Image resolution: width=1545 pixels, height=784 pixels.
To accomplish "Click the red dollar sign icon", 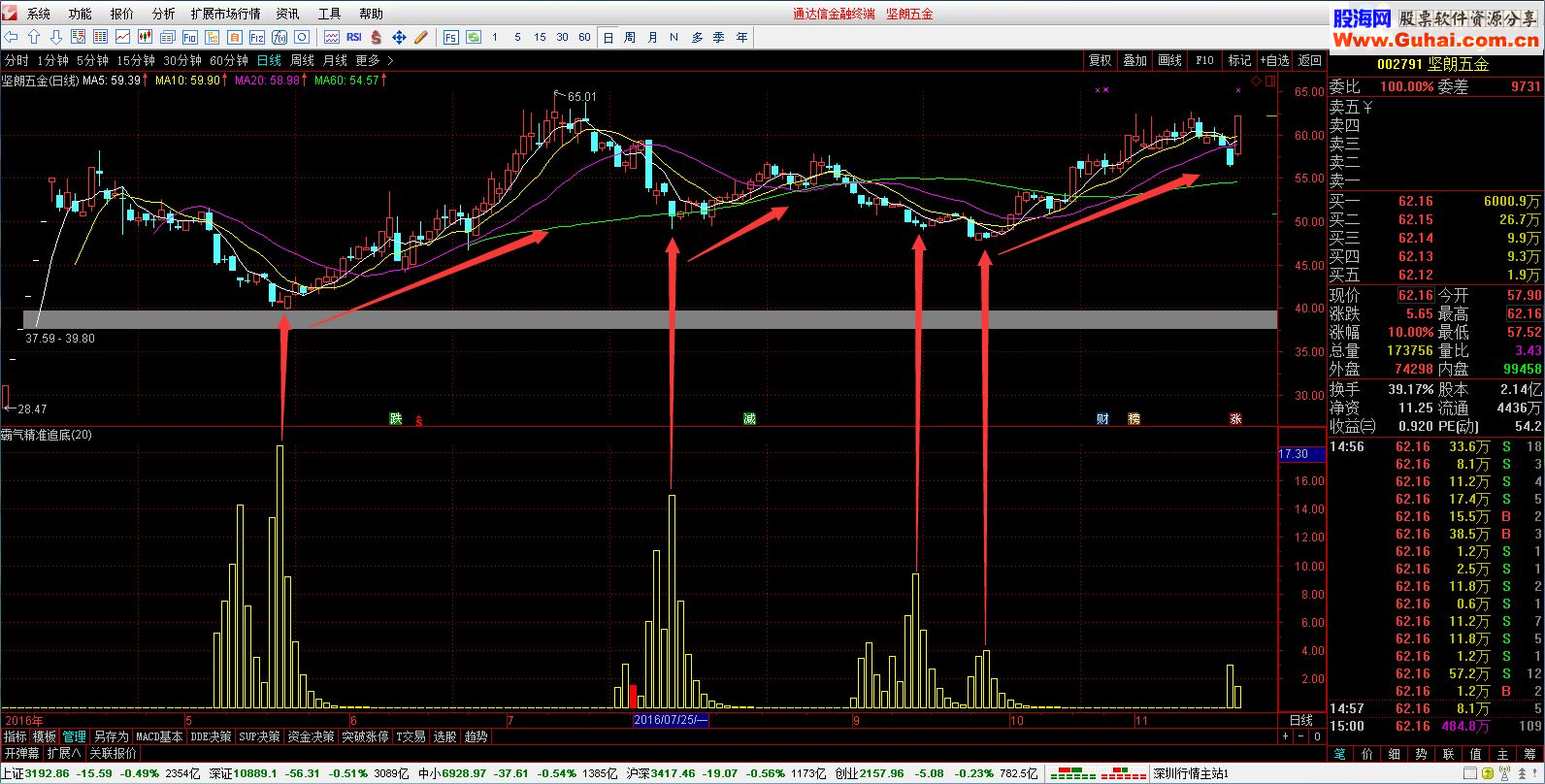I will pyautogui.click(x=377, y=37).
